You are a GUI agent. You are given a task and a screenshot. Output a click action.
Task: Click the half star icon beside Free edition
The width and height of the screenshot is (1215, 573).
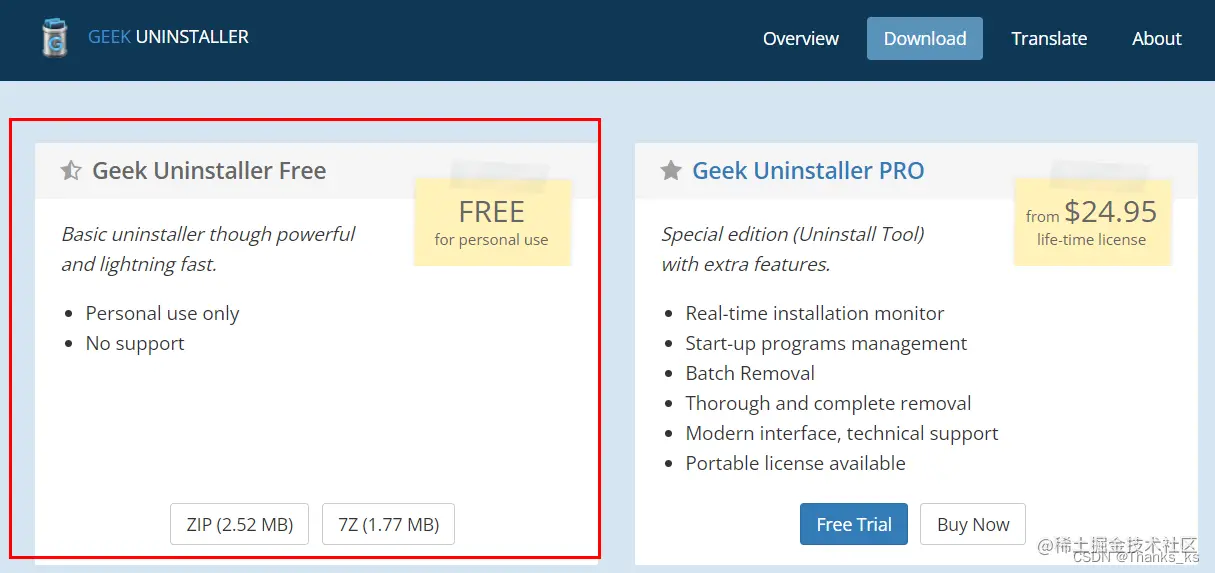click(71, 171)
